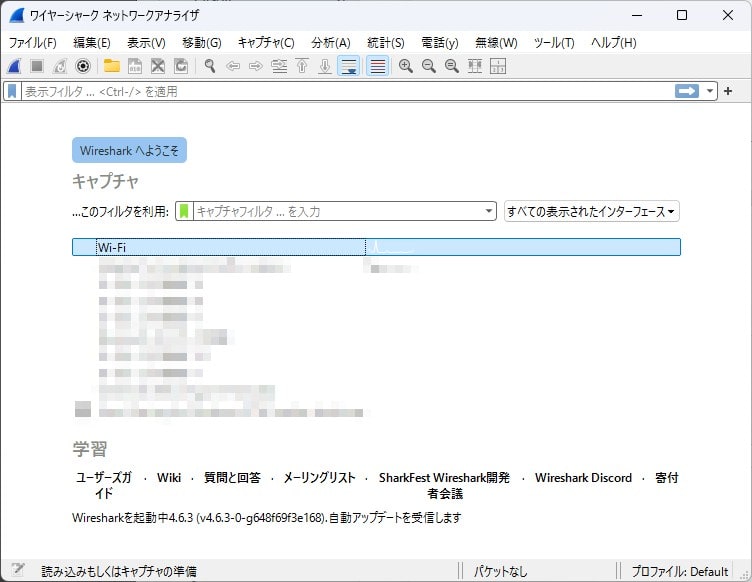
Task: Jump to the first packet icon
Action: coord(302,66)
